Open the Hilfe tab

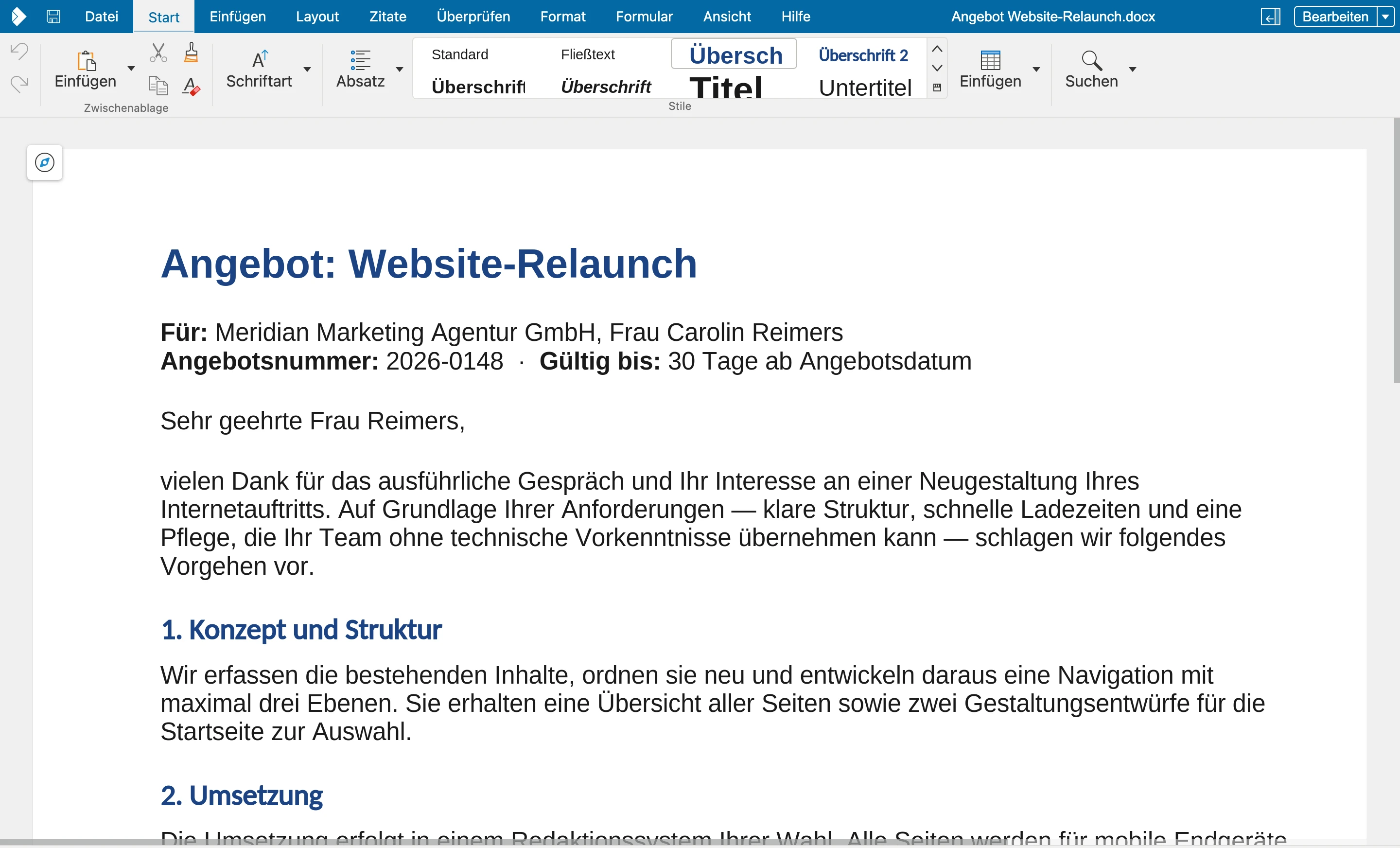click(795, 17)
